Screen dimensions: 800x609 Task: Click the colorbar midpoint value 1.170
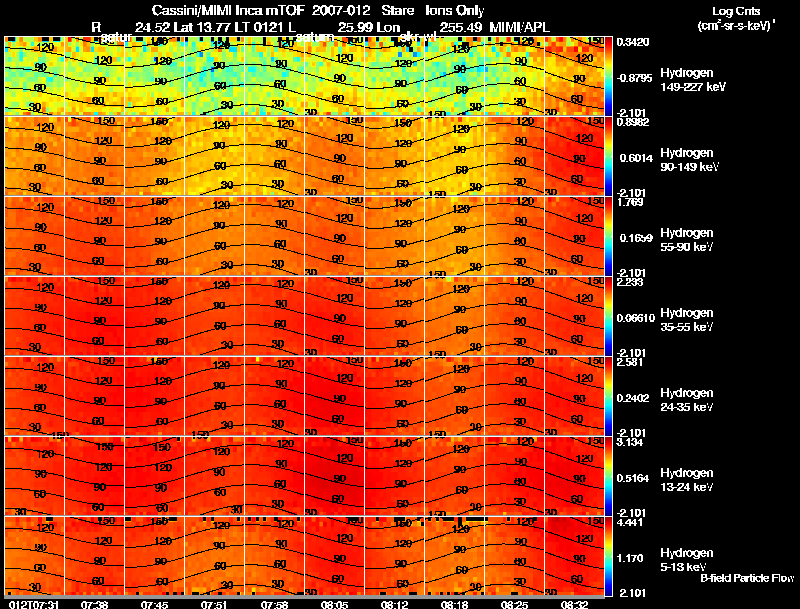pos(630,559)
